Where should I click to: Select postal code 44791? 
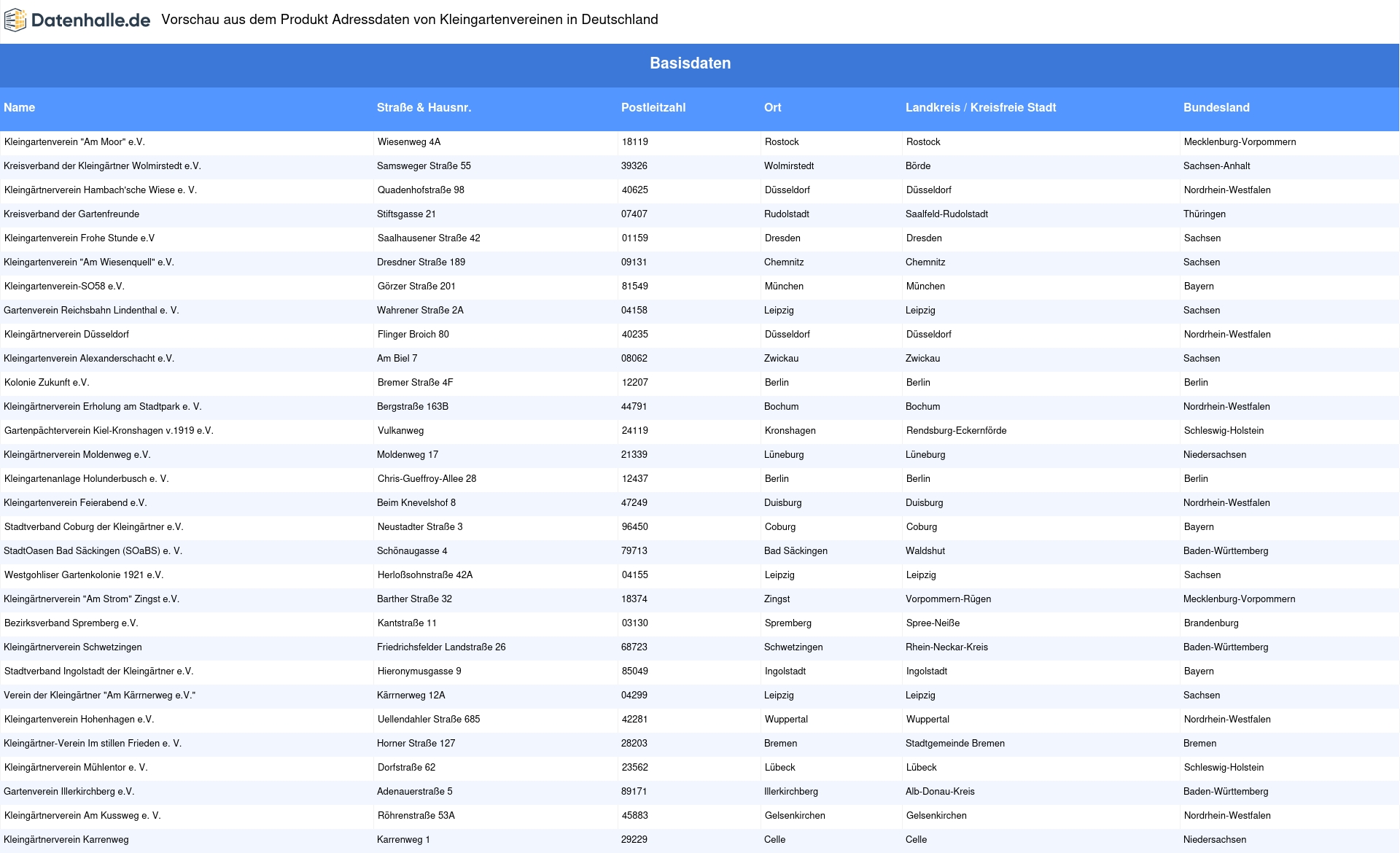coord(634,407)
